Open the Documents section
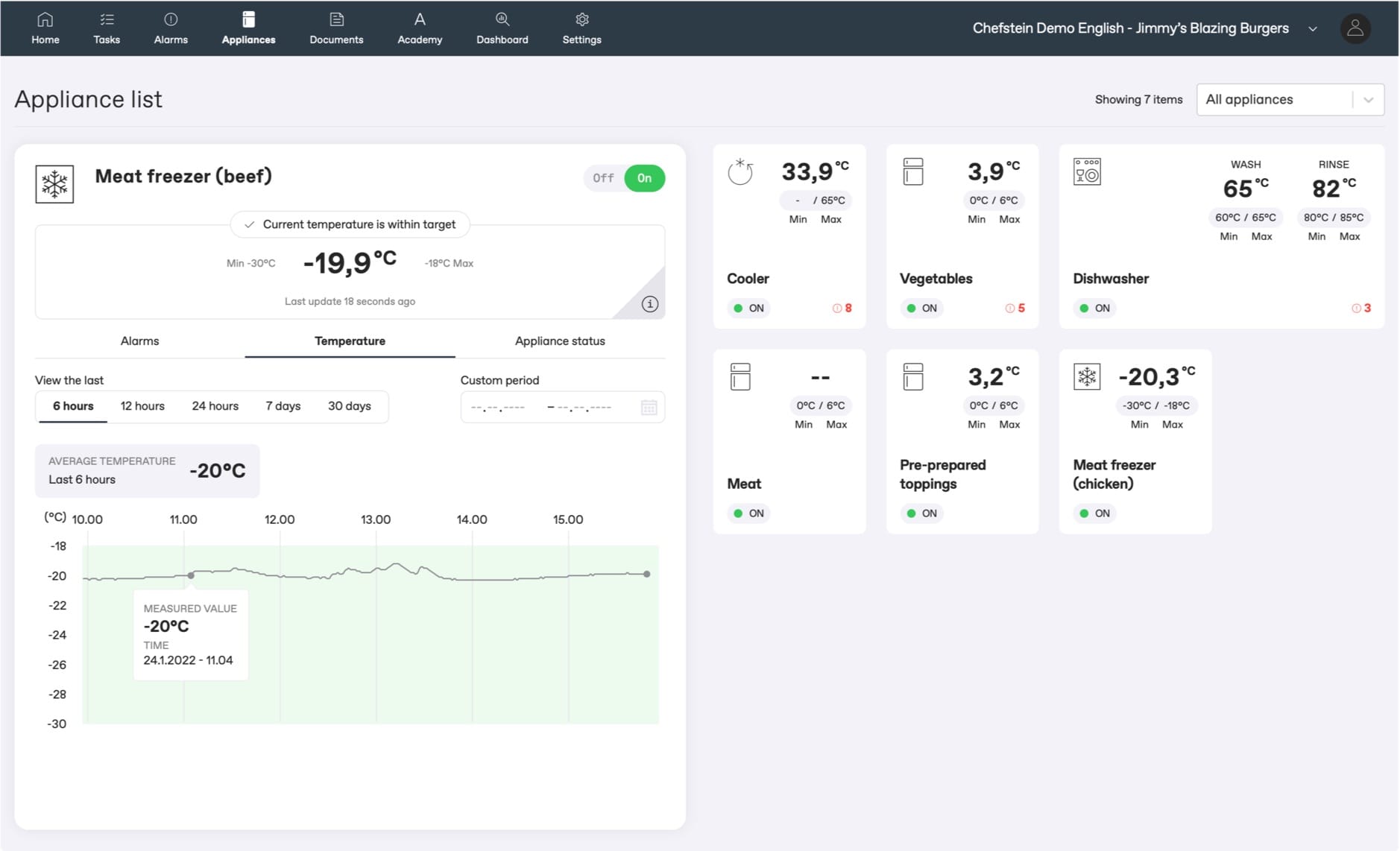 pos(336,28)
